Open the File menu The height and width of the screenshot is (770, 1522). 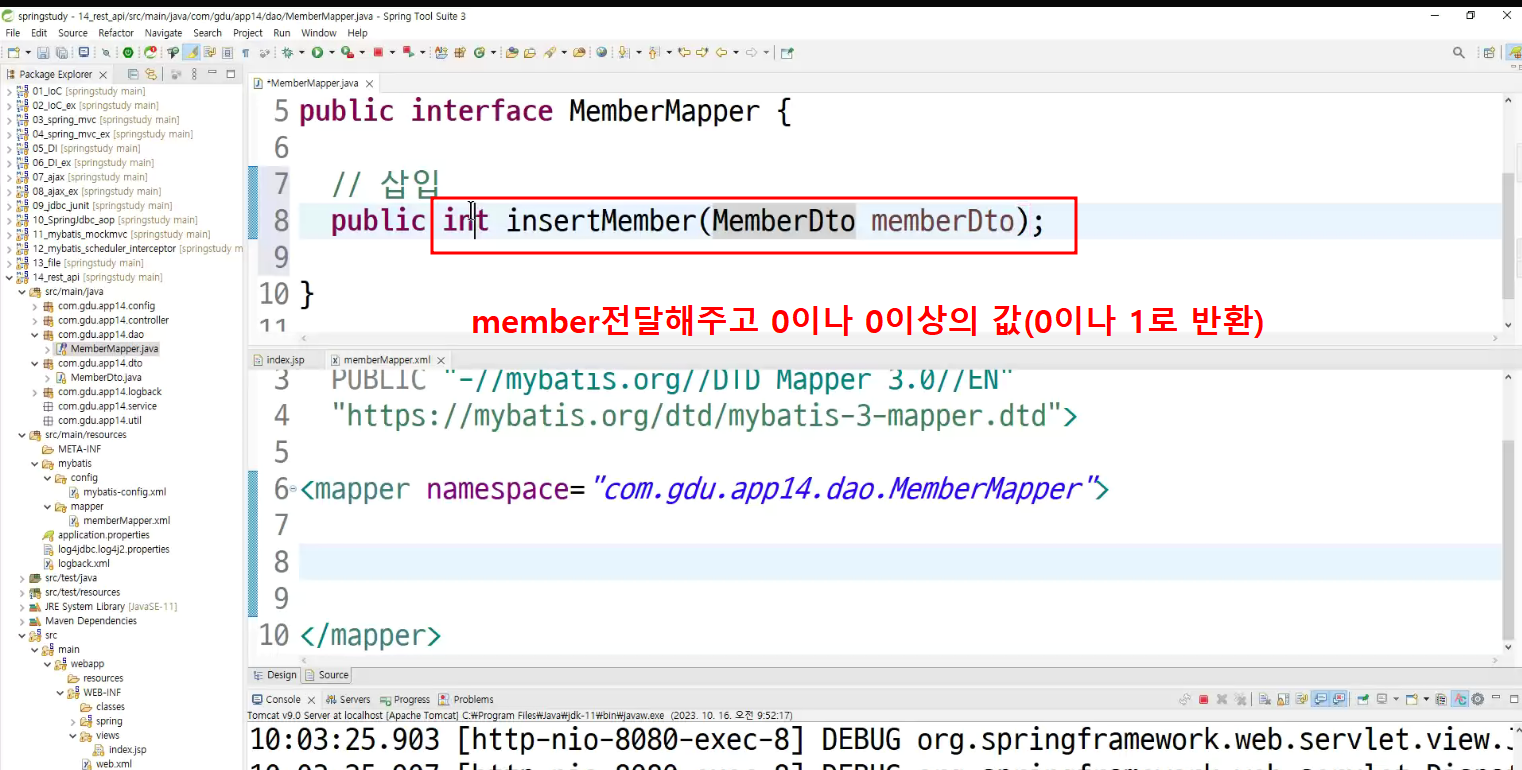tap(13, 33)
